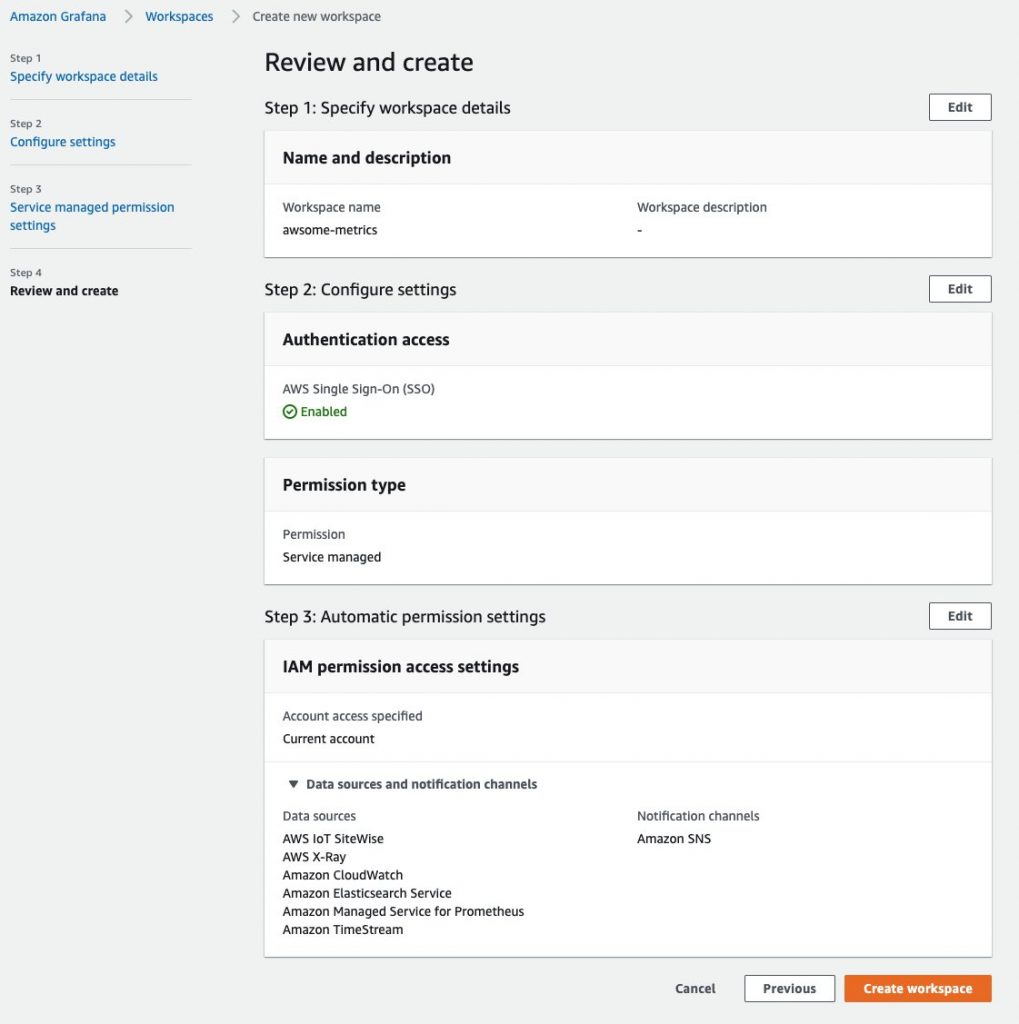
Task: Go to Step 2 Configure settings
Action: (x=63, y=142)
